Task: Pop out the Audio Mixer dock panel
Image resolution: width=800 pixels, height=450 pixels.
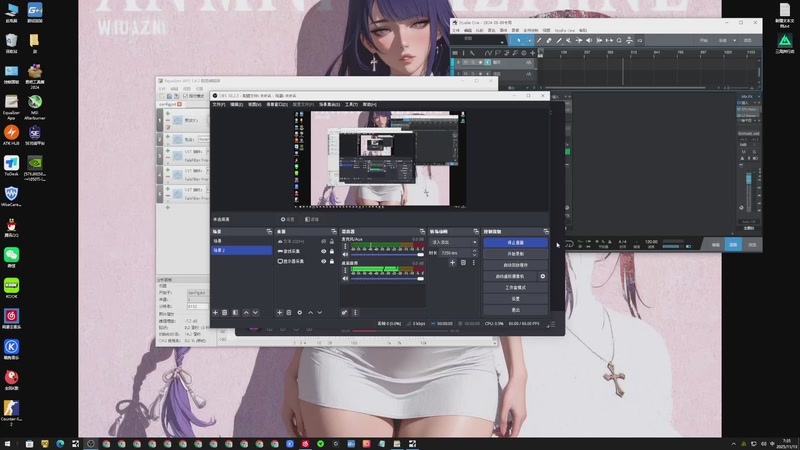Action: click(422, 232)
